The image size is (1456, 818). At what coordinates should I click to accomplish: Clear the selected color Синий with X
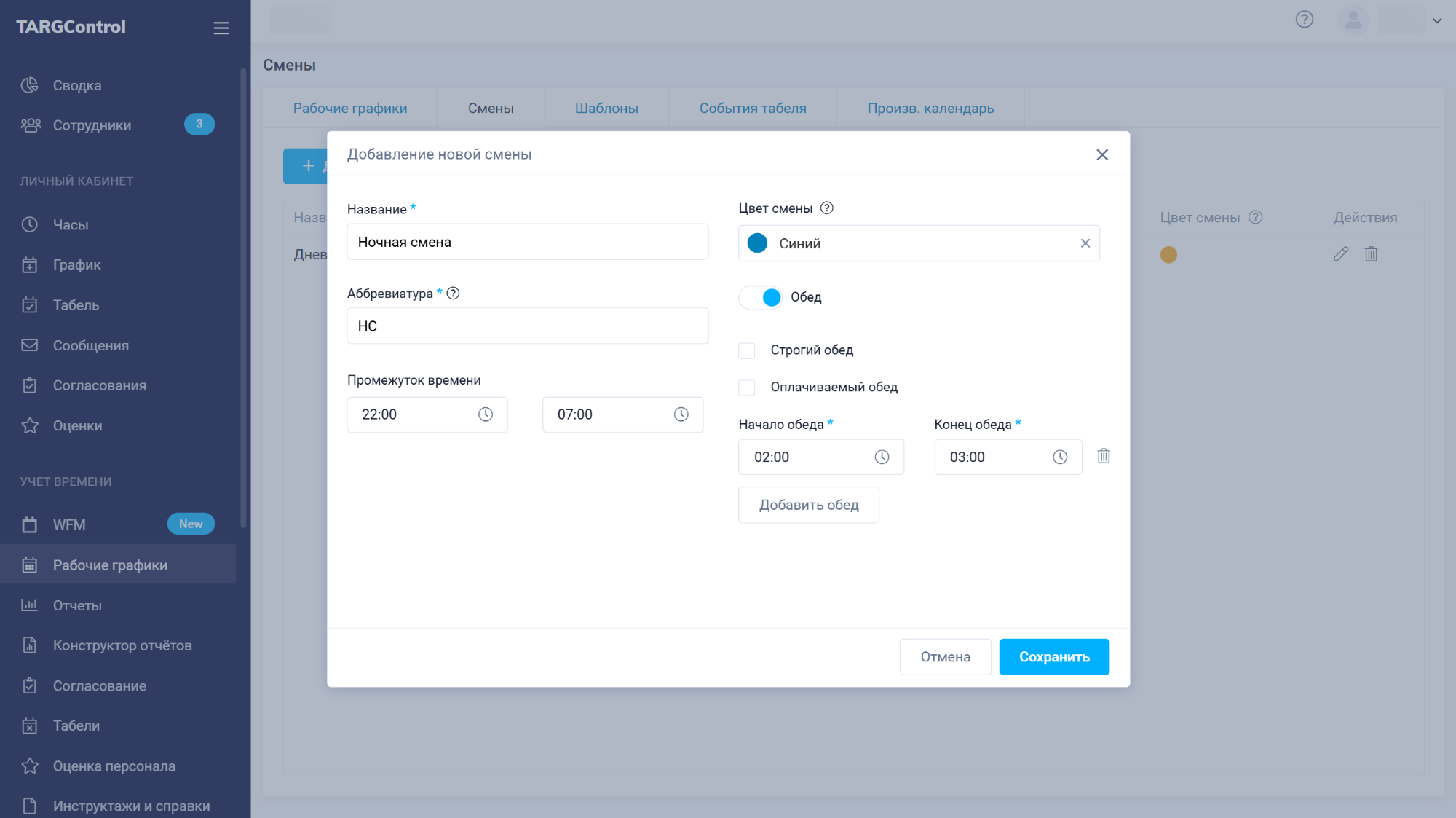coord(1085,243)
